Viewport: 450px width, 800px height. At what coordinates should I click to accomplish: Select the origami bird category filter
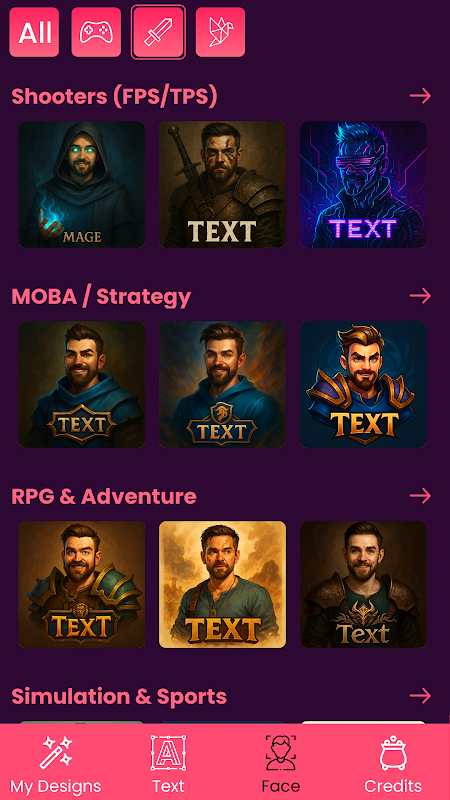click(220, 32)
